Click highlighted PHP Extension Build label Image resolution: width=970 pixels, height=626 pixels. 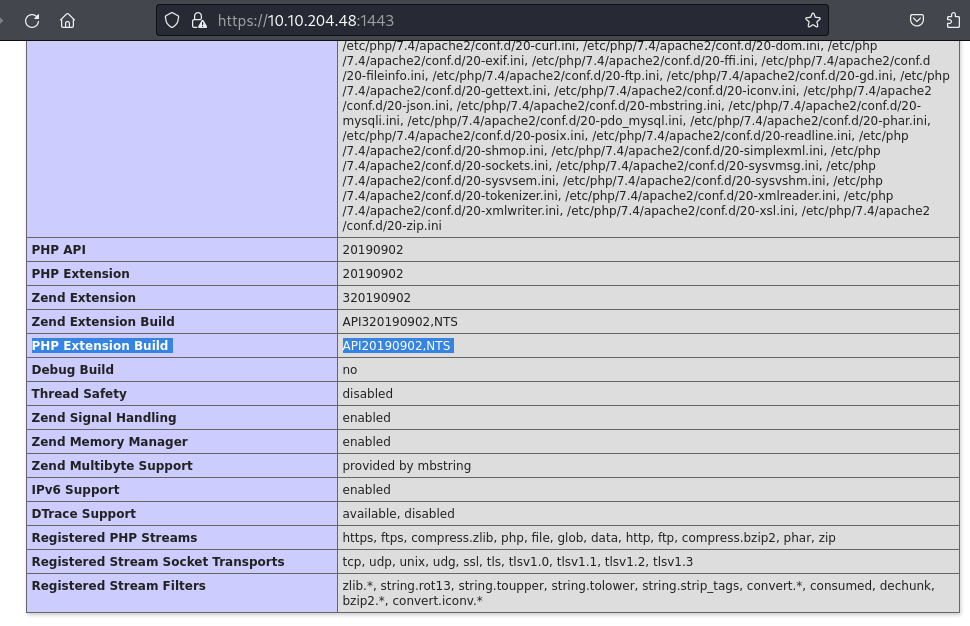pos(100,345)
